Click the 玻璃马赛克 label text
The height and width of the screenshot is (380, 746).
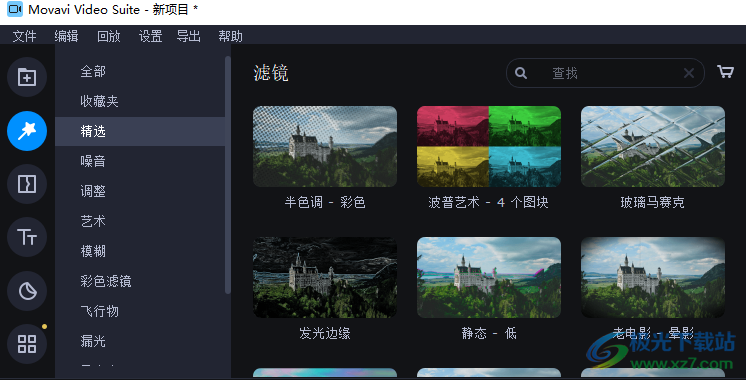pyautogui.click(x=653, y=203)
